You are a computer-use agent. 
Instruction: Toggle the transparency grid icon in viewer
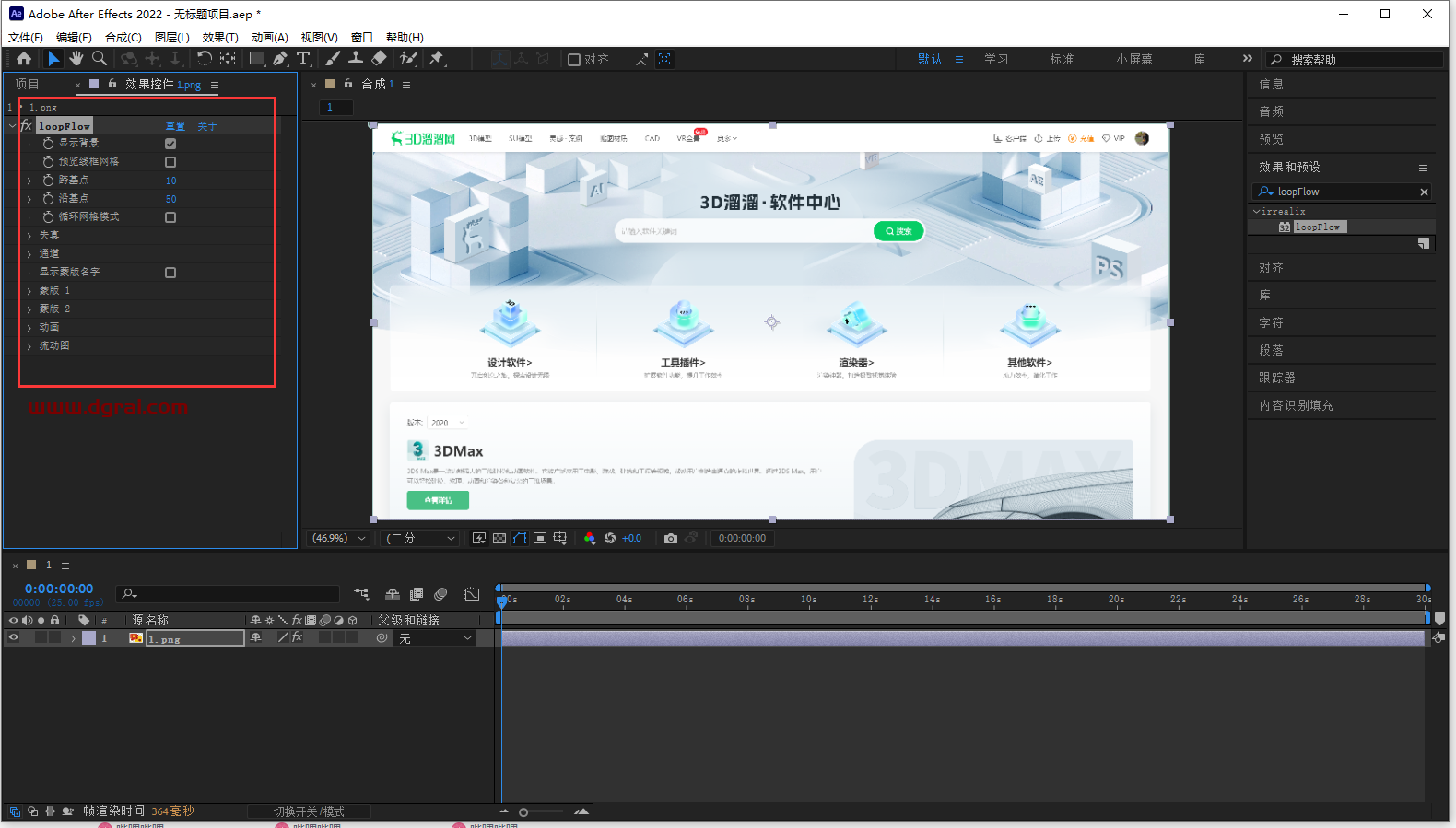coord(499,539)
